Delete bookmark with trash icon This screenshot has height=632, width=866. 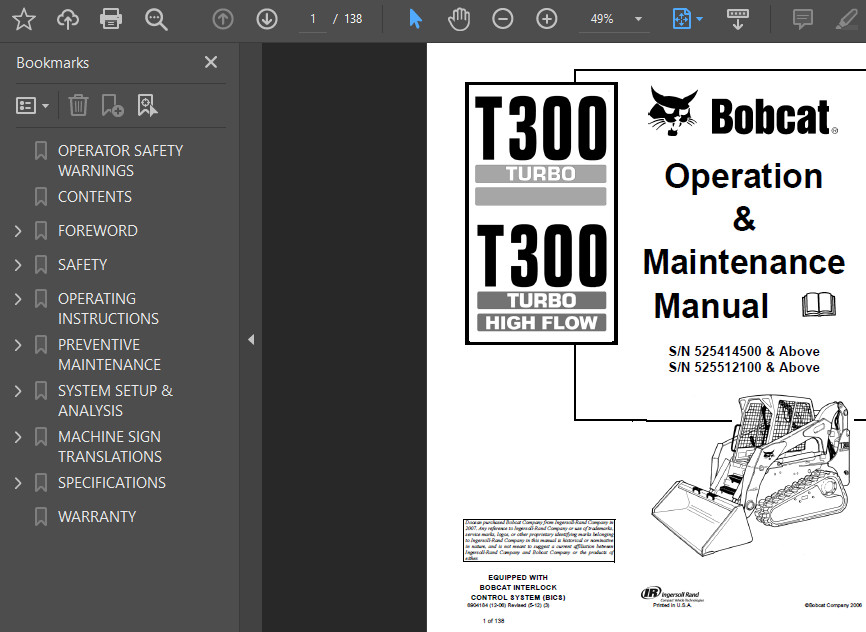click(78, 105)
